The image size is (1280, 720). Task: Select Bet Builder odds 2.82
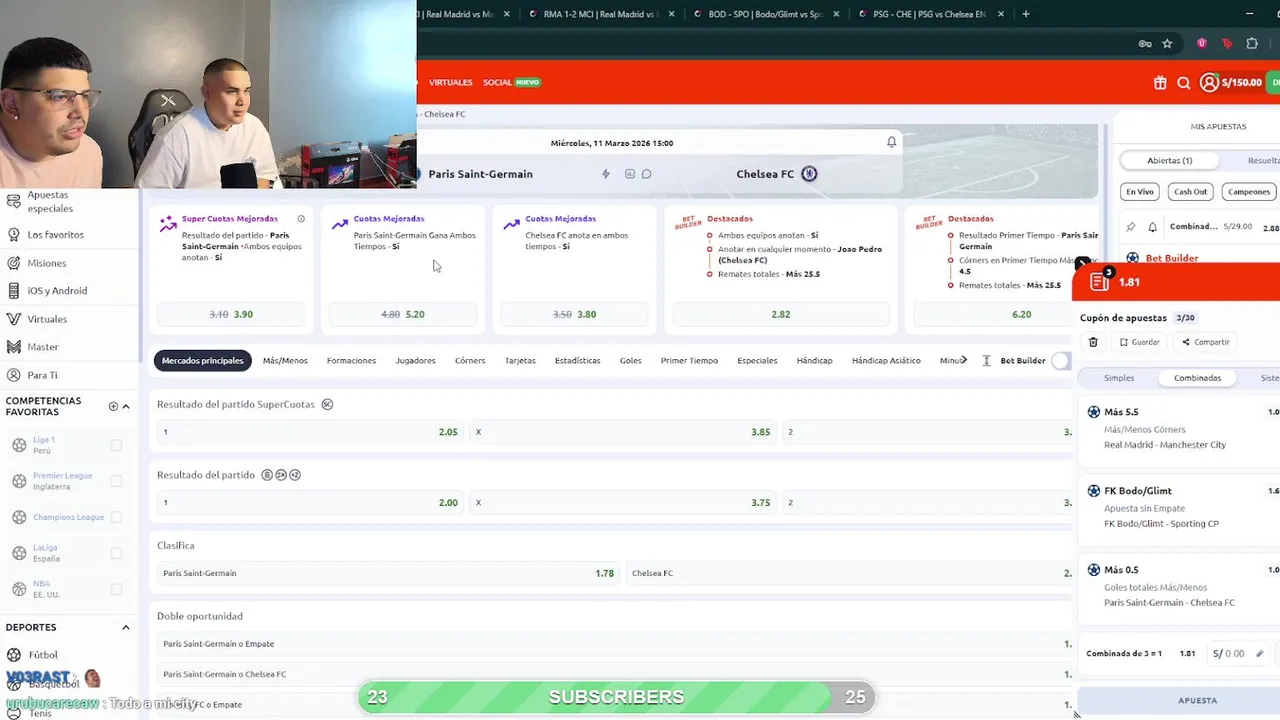781,314
